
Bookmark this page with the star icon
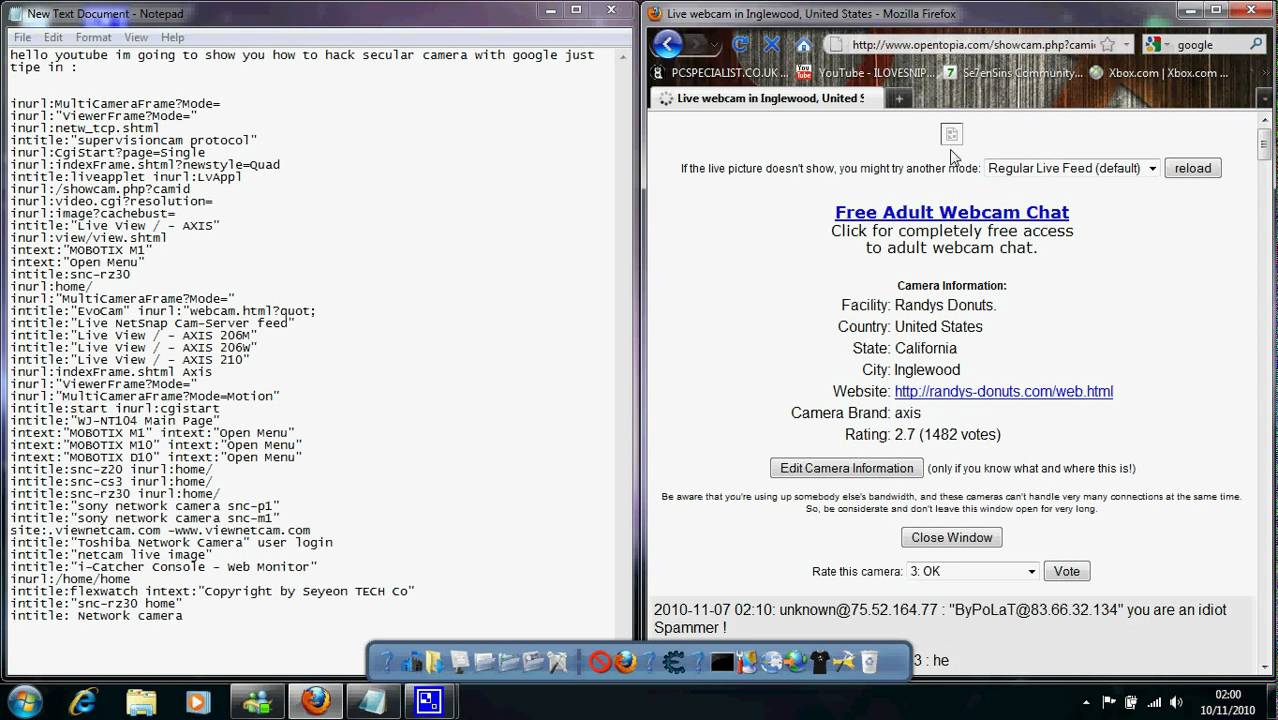click(x=1107, y=45)
